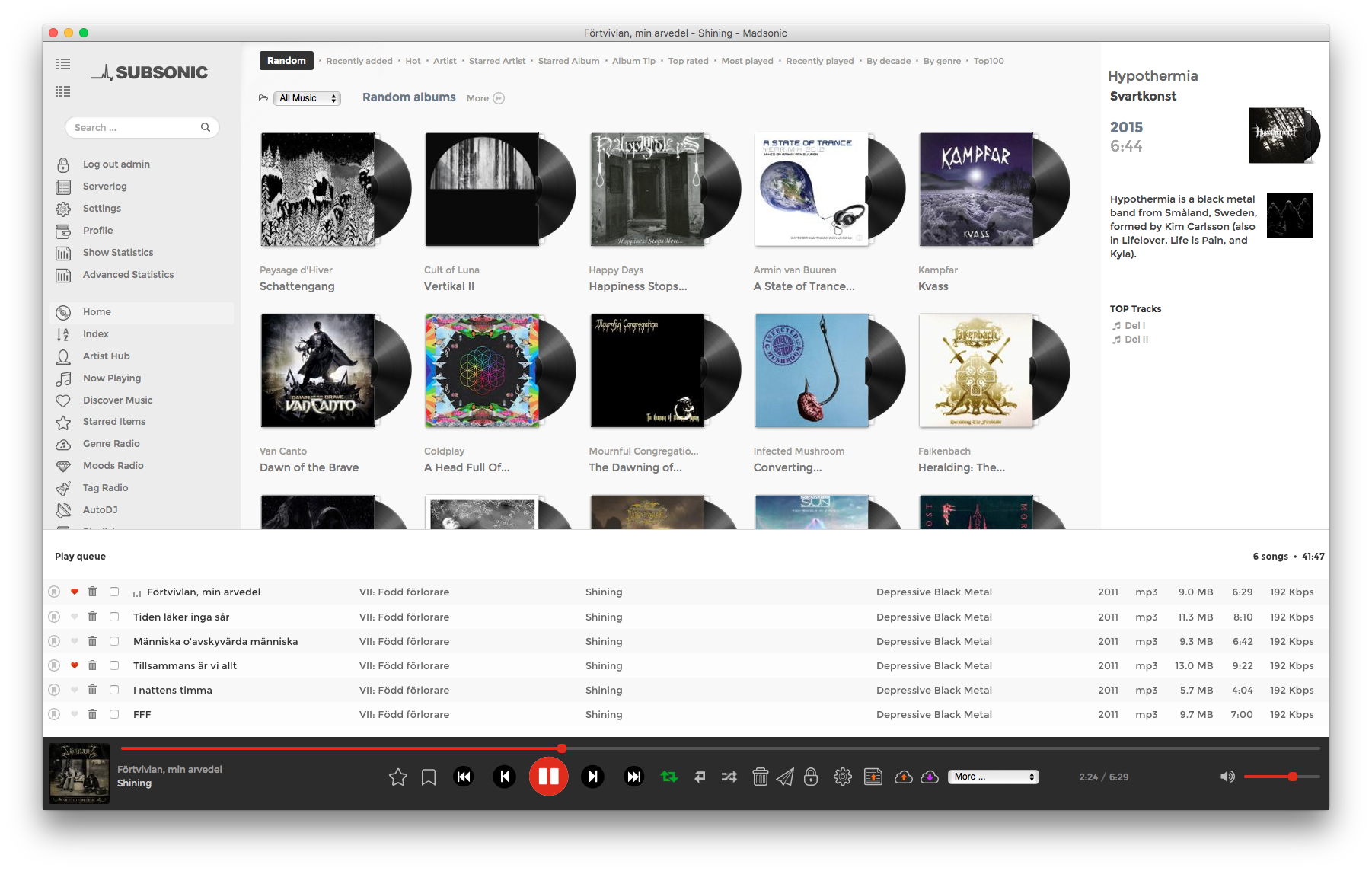Toggle upper sidebar list icon beside logo

[63, 64]
